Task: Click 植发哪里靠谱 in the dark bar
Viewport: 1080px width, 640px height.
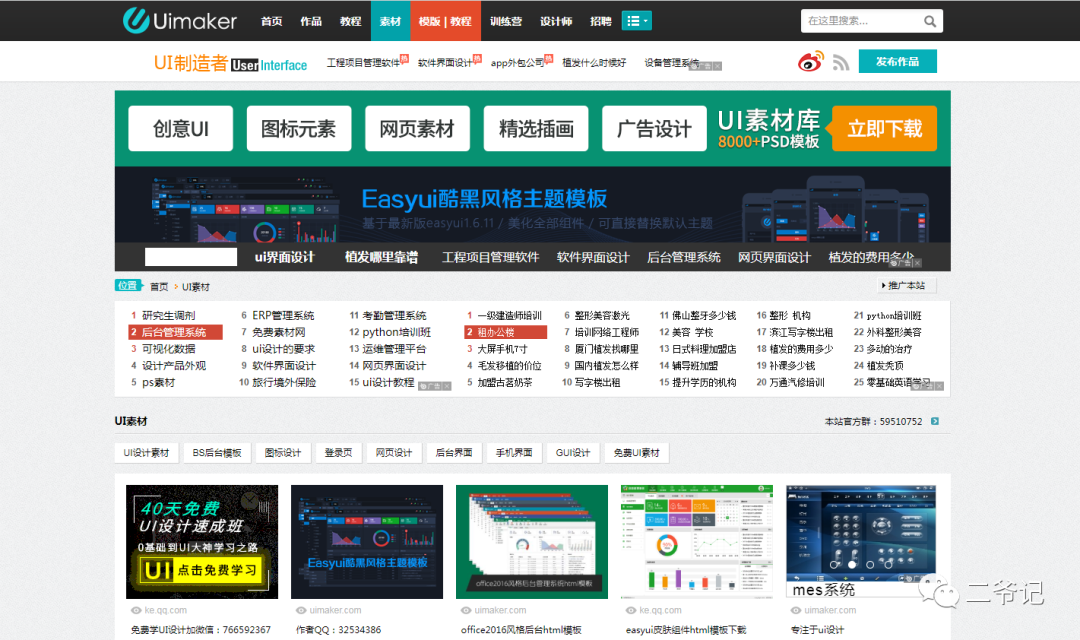Action: (382, 257)
